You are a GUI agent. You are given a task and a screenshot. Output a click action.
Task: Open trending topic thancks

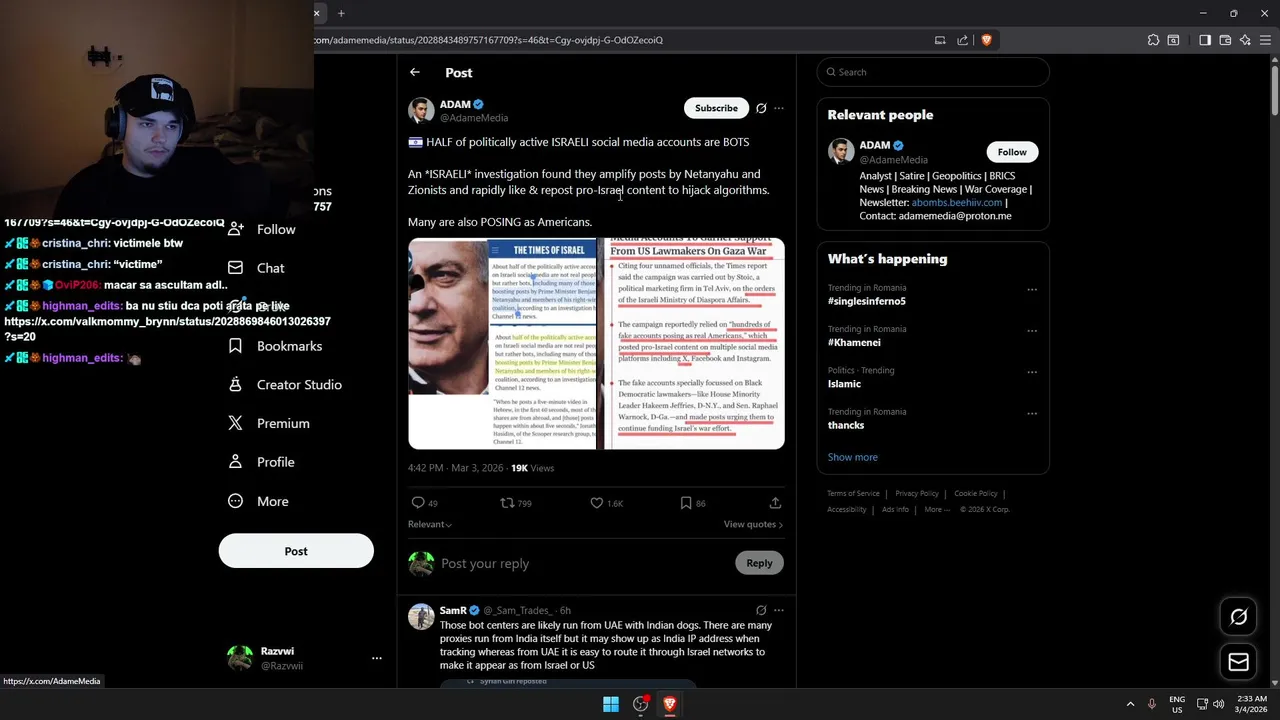point(846,425)
